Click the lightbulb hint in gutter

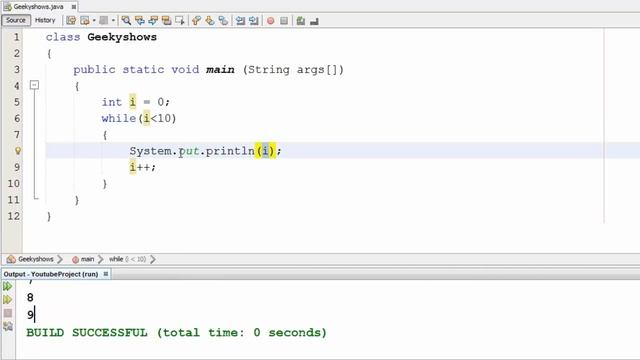[x=18, y=151]
